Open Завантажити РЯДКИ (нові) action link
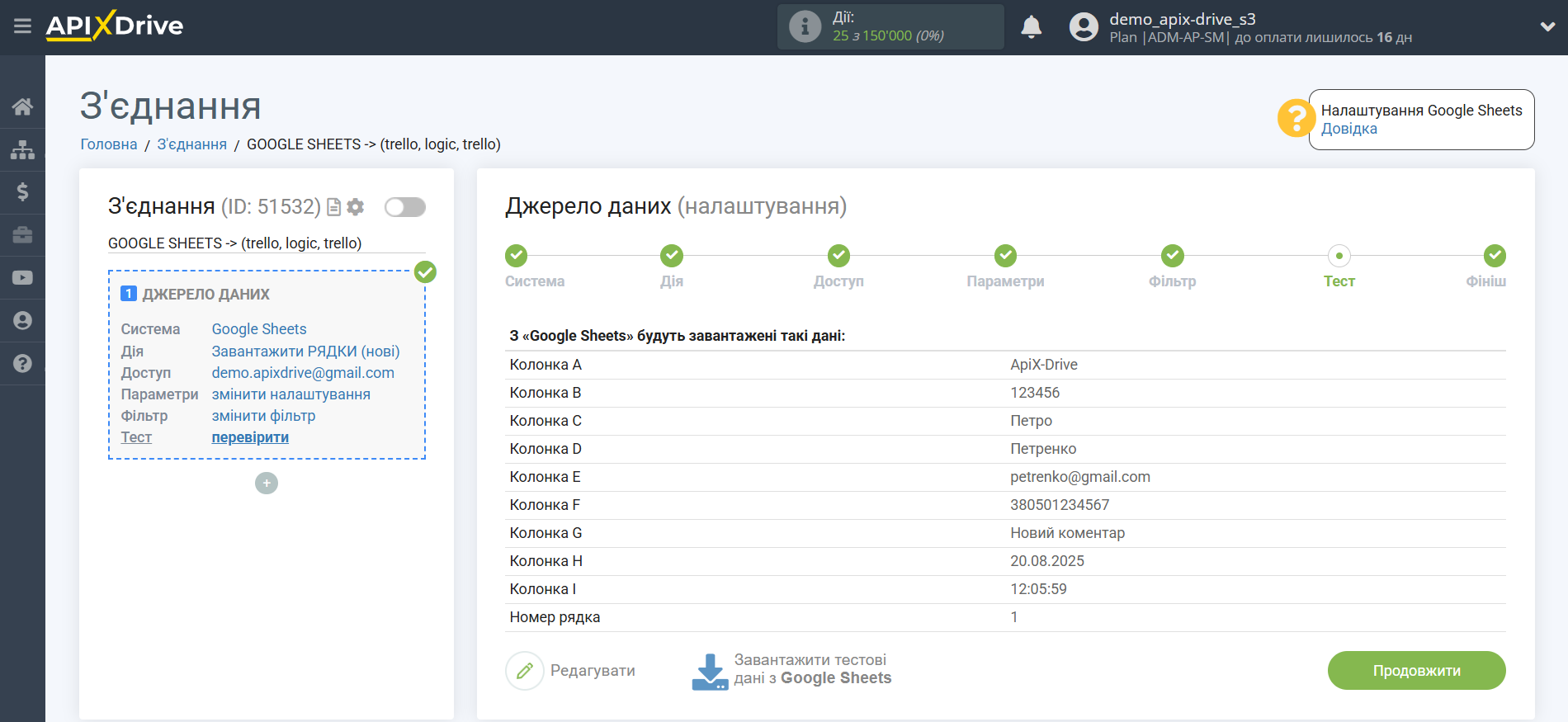1568x722 pixels. coord(305,352)
